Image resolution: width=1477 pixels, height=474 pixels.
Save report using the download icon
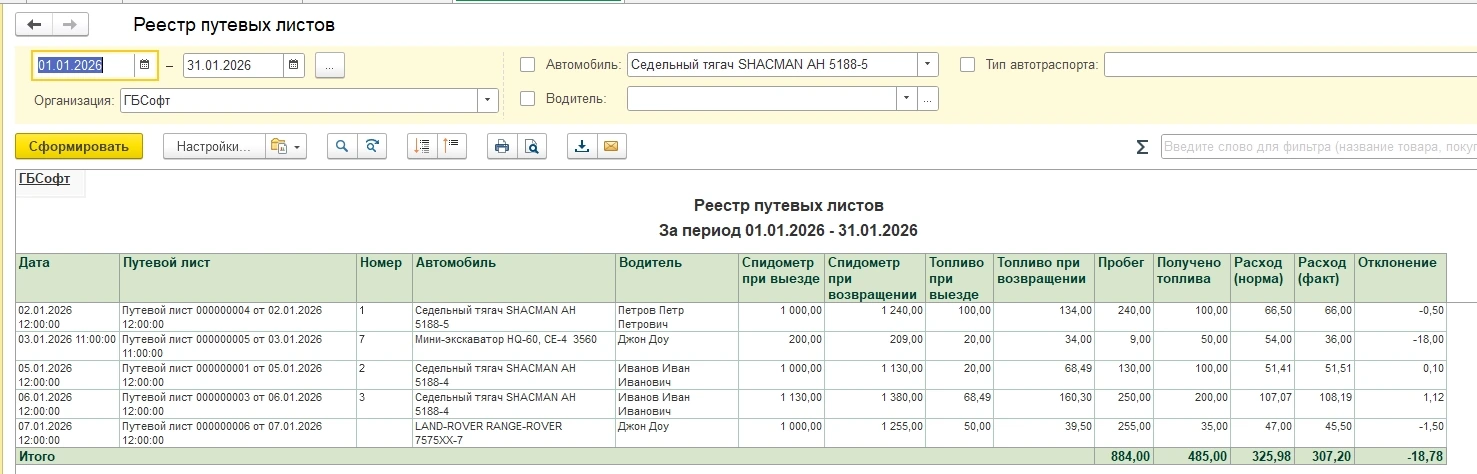581,146
